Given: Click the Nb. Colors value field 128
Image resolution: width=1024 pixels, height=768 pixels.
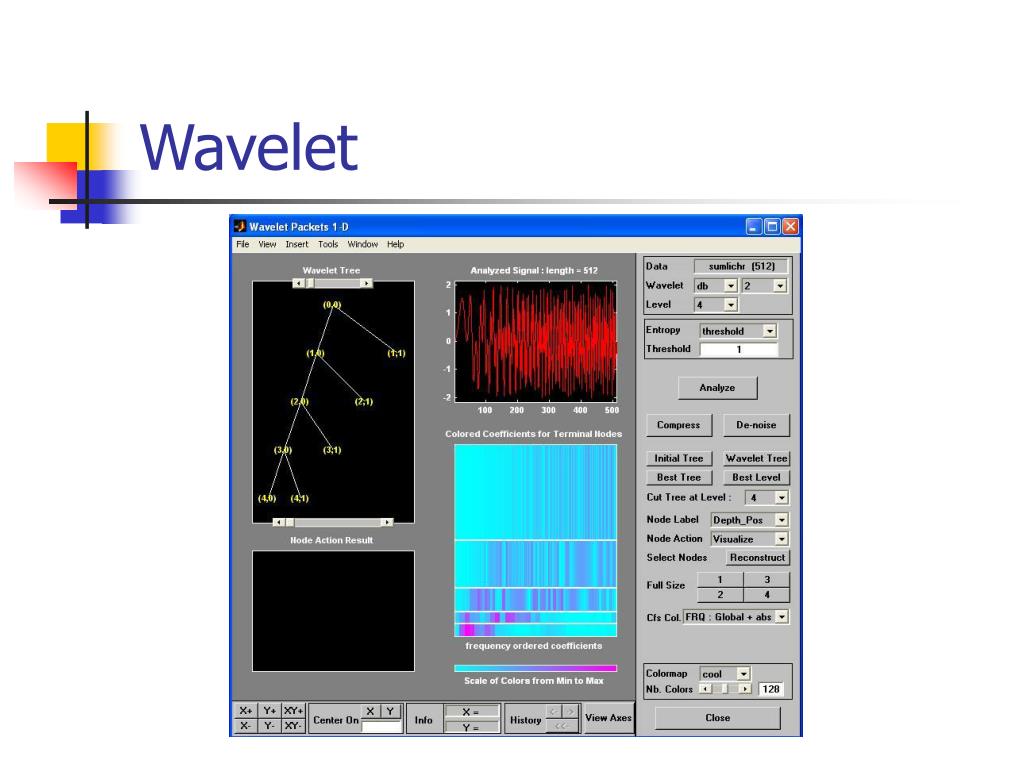Looking at the screenshot, I should (x=771, y=690).
